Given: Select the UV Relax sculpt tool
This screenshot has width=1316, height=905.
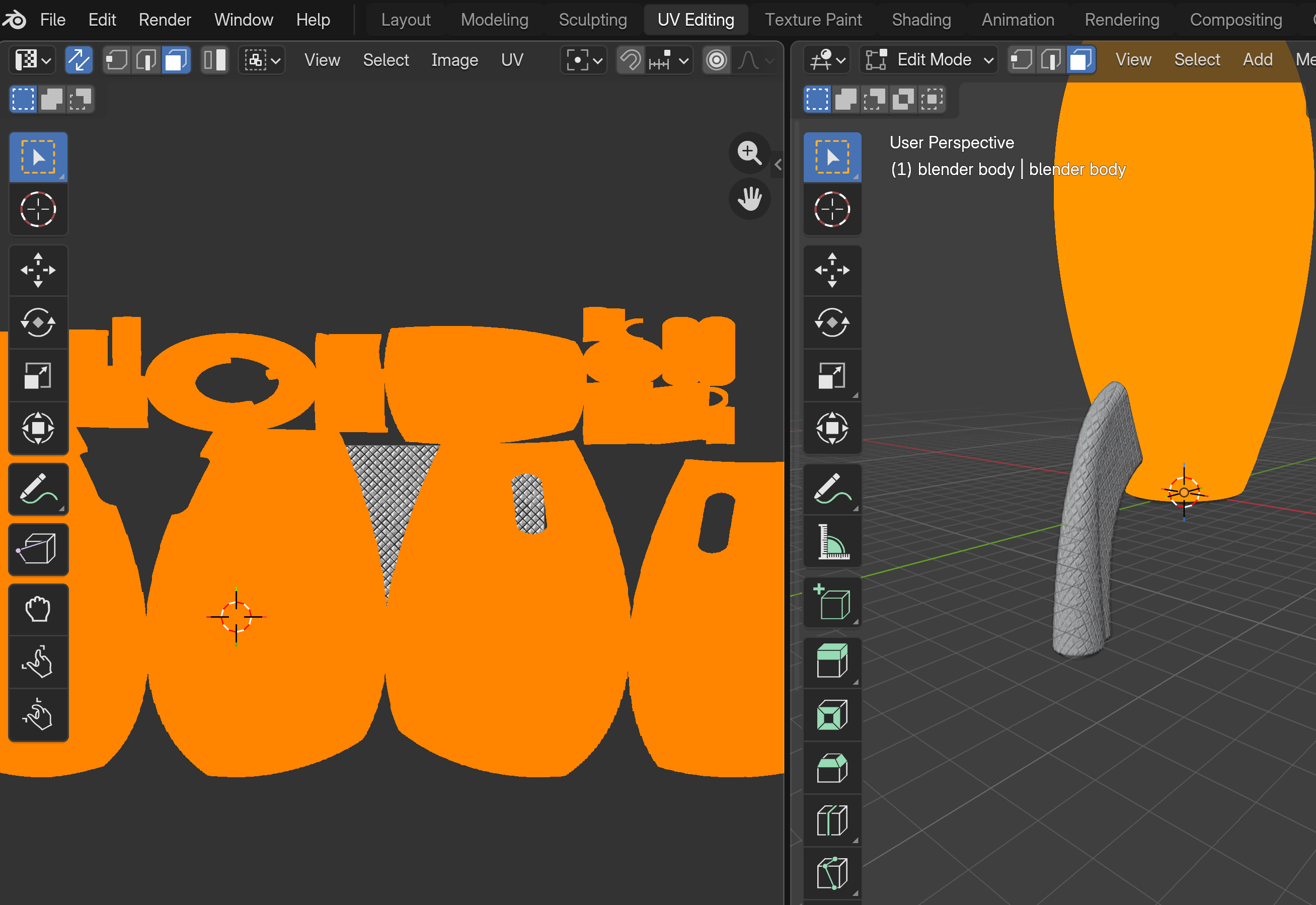Looking at the screenshot, I should pyautogui.click(x=38, y=662).
